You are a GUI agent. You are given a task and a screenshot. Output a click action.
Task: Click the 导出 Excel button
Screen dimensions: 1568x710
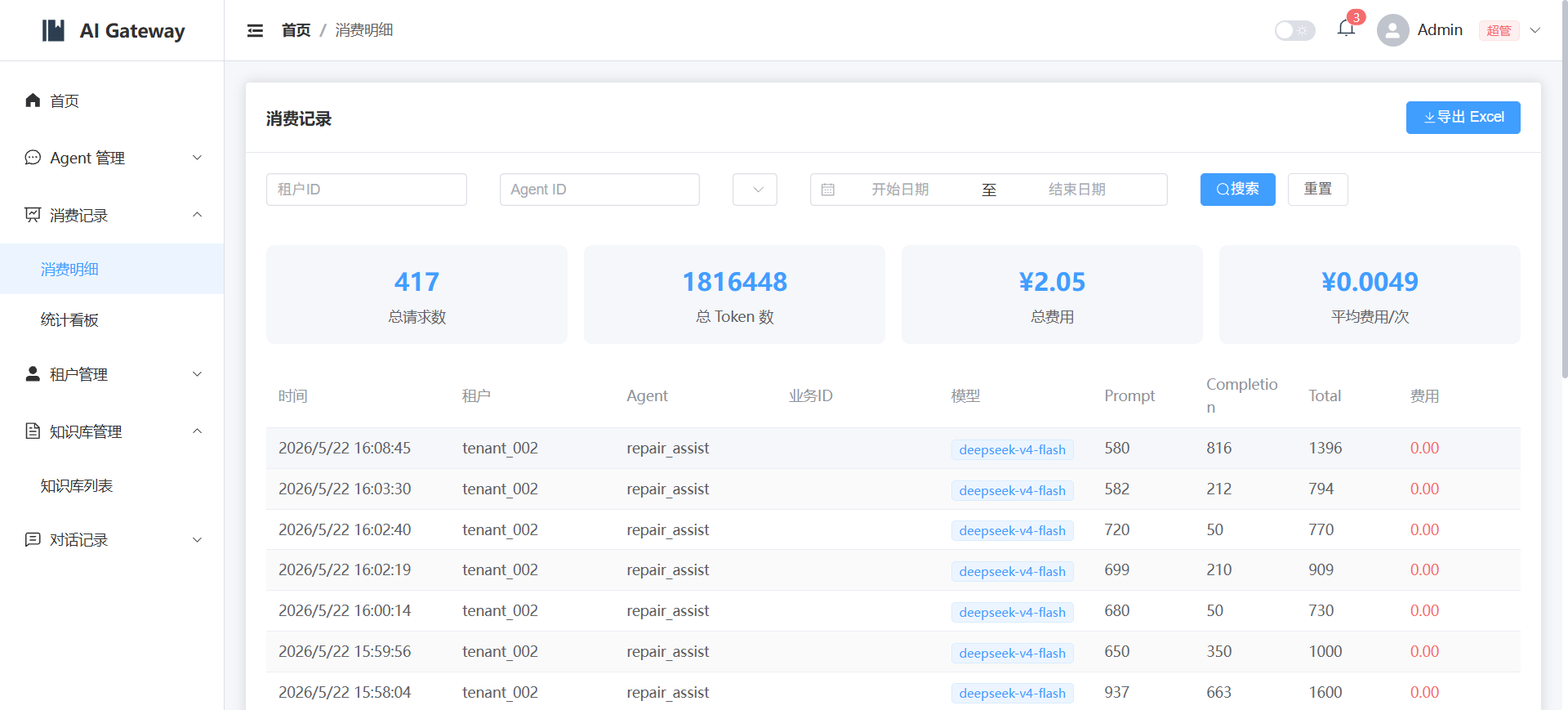(1463, 117)
